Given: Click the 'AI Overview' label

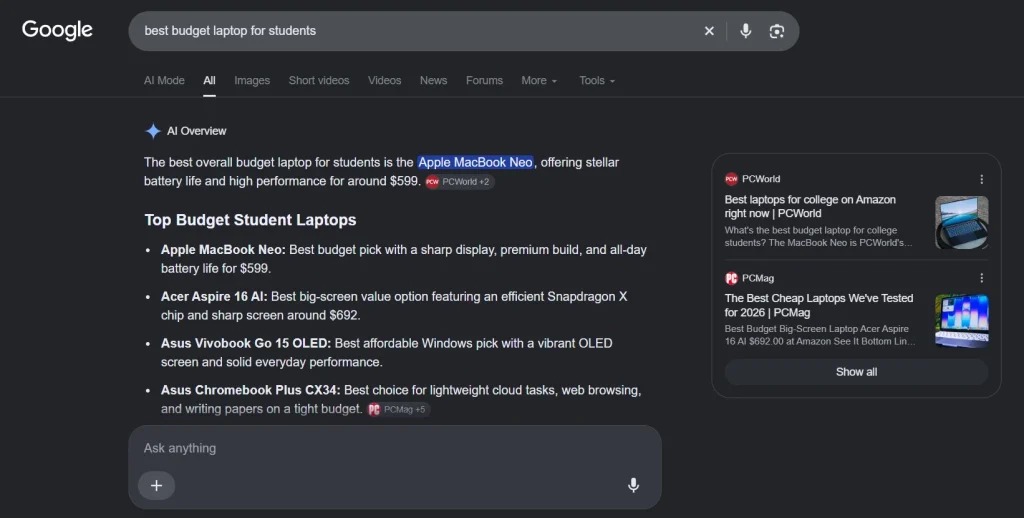Looking at the screenshot, I should pos(197,131).
